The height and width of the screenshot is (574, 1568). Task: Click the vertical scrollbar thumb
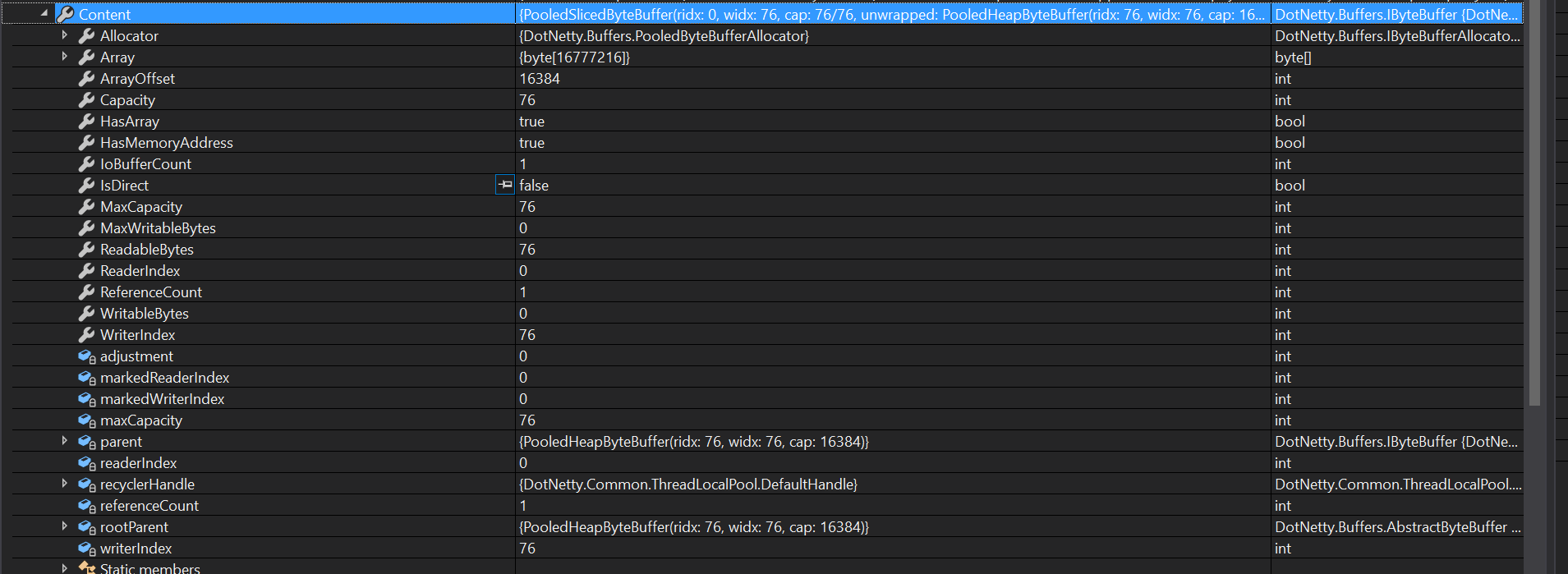pos(1534,203)
